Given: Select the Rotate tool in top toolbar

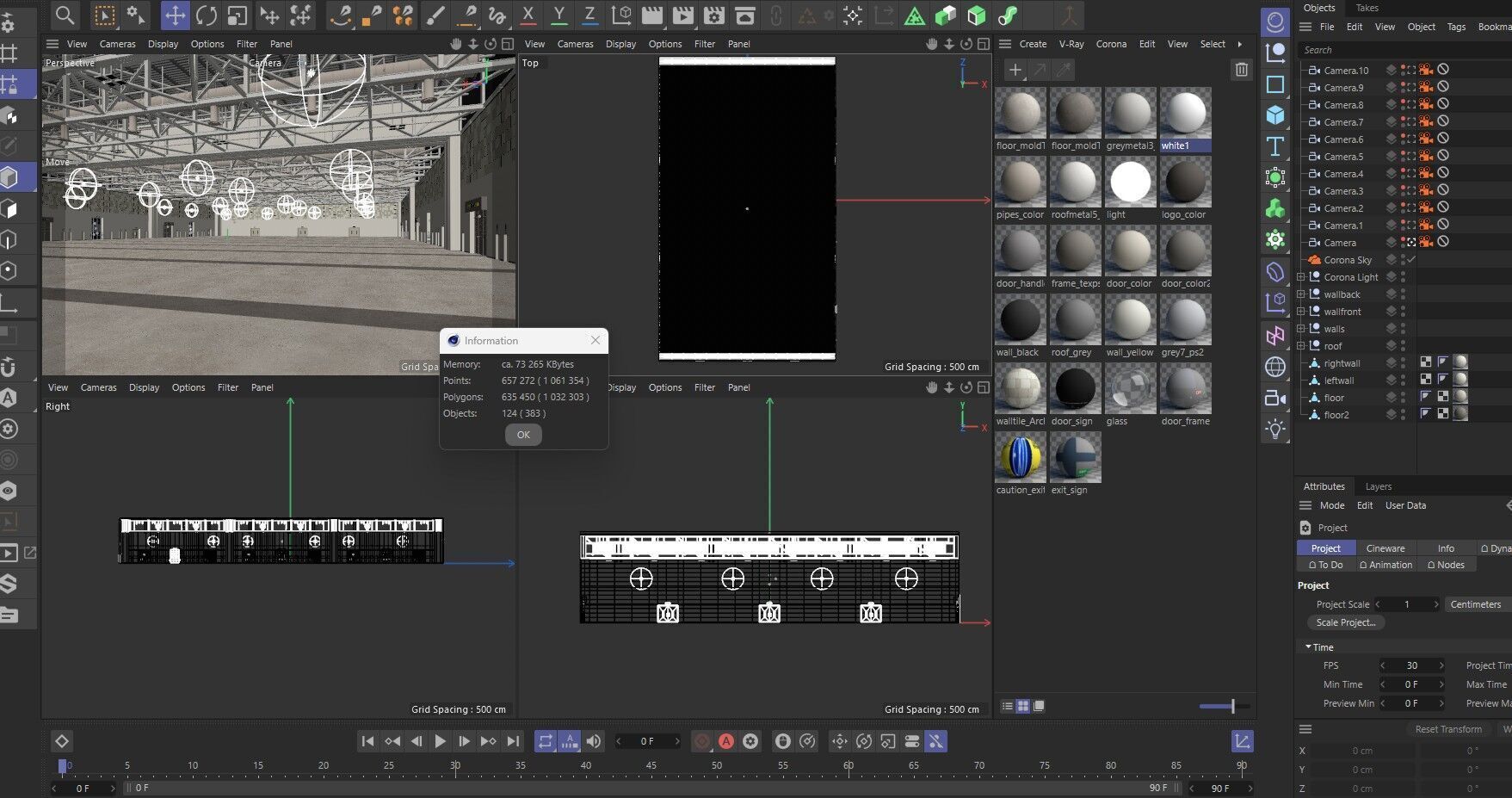Looking at the screenshot, I should coord(207,15).
